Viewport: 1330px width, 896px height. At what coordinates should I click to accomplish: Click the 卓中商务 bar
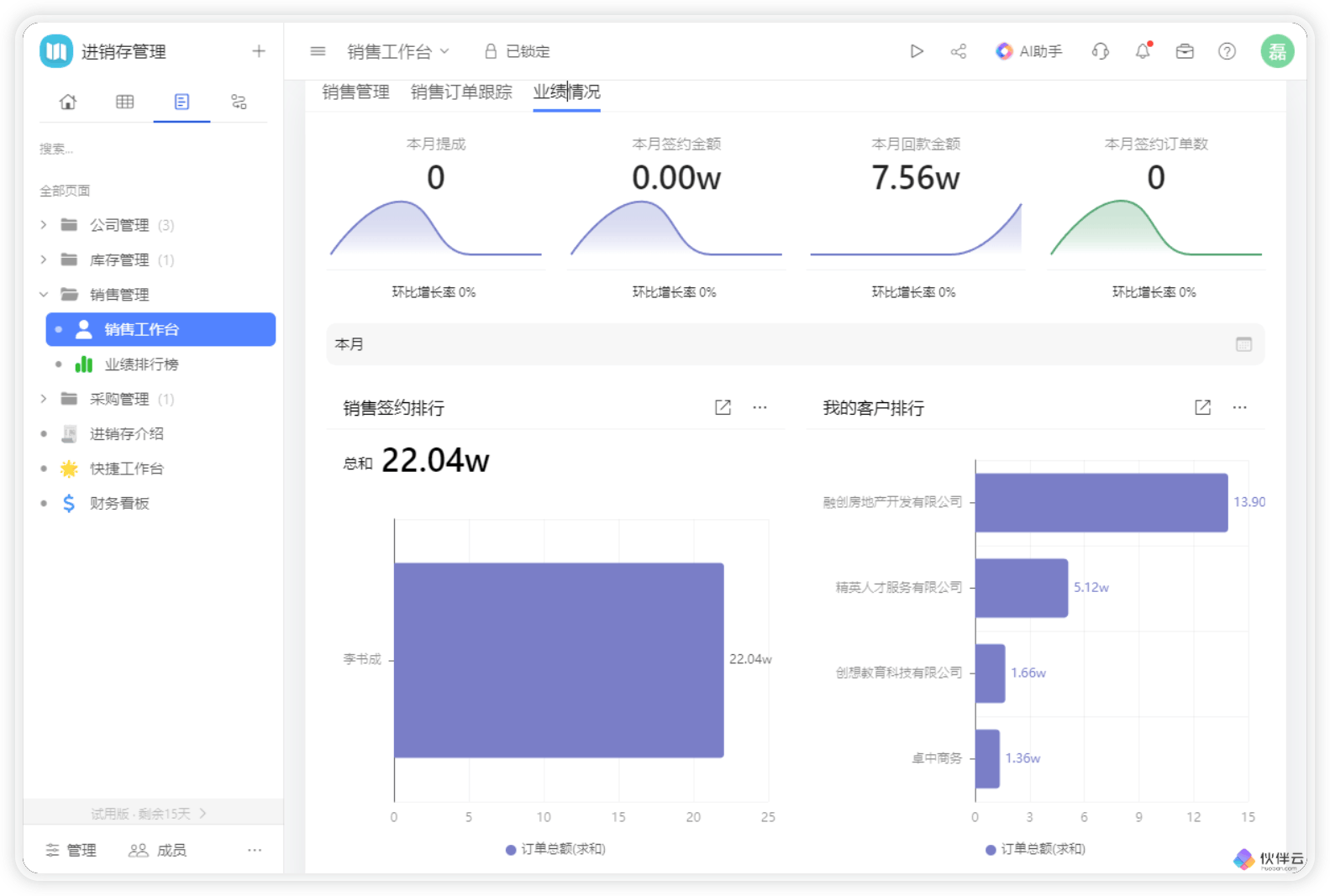pyautogui.click(x=988, y=758)
